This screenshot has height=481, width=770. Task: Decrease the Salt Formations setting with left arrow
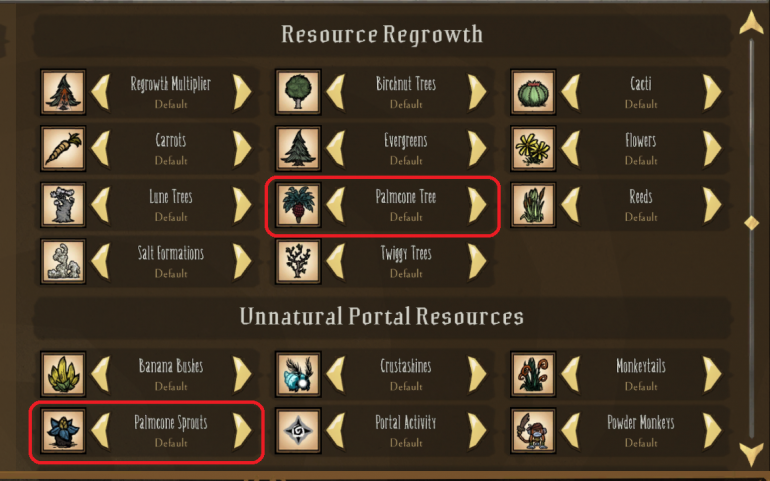[100, 261]
